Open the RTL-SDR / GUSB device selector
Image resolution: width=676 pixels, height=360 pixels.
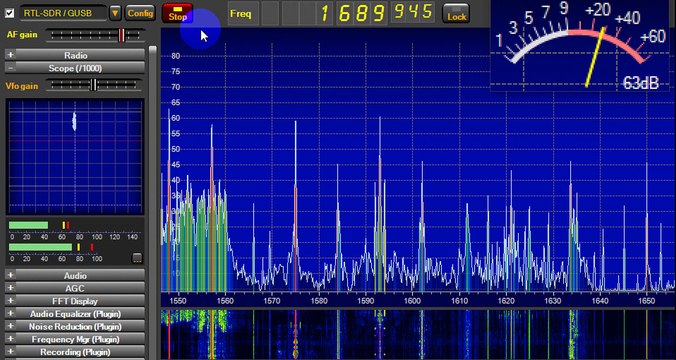coord(63,13)
